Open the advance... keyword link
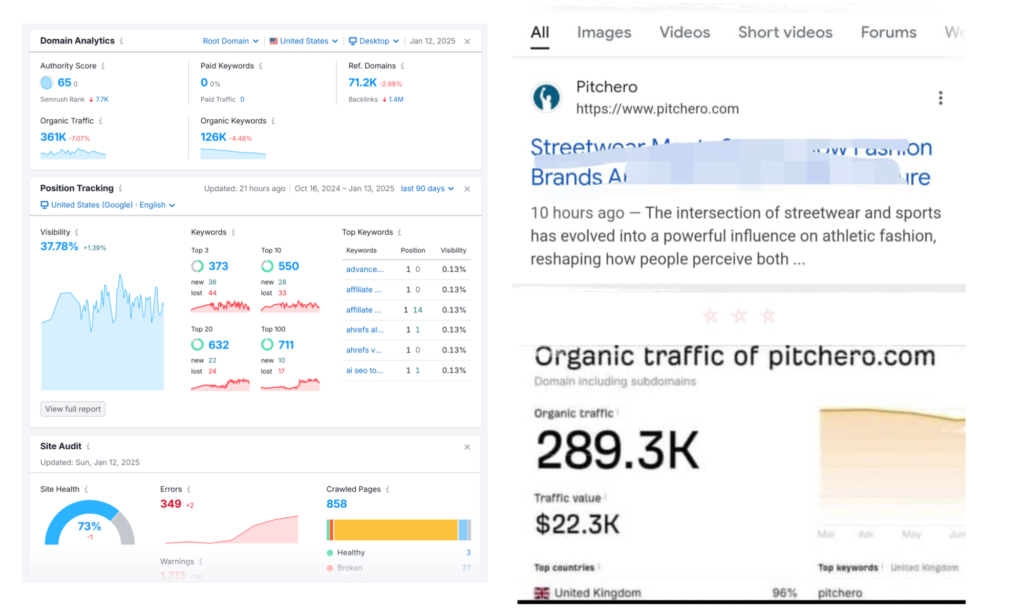 (x=364, y=269)
